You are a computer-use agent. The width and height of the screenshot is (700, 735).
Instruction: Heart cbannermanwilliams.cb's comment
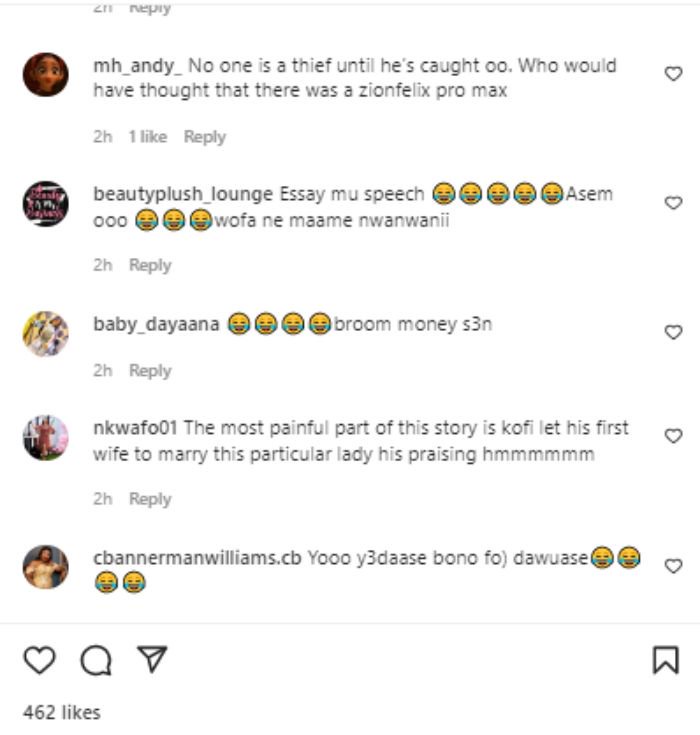pos(673,565)
